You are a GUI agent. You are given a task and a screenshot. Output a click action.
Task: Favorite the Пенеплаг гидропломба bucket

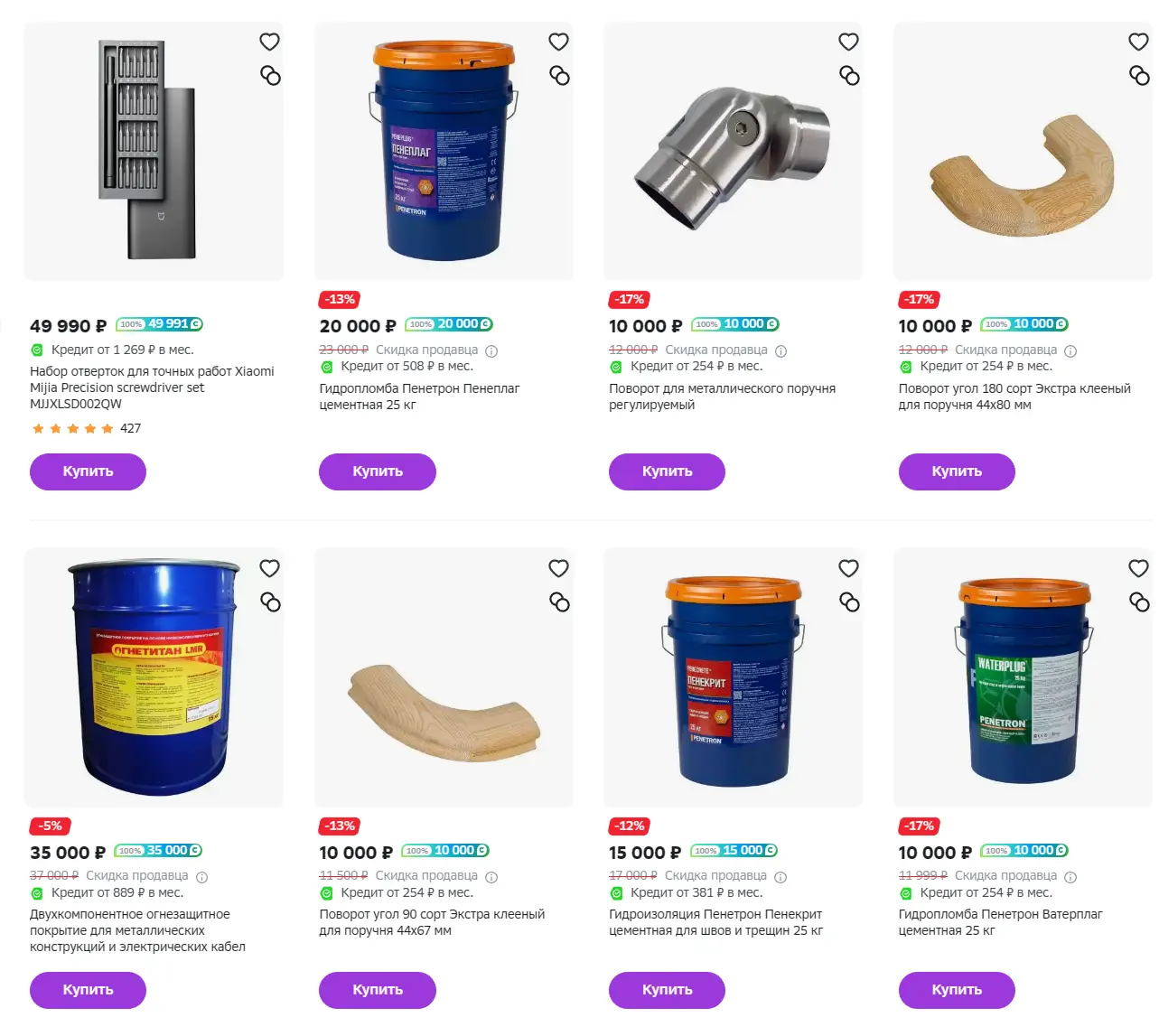click(x=558, y=42)
